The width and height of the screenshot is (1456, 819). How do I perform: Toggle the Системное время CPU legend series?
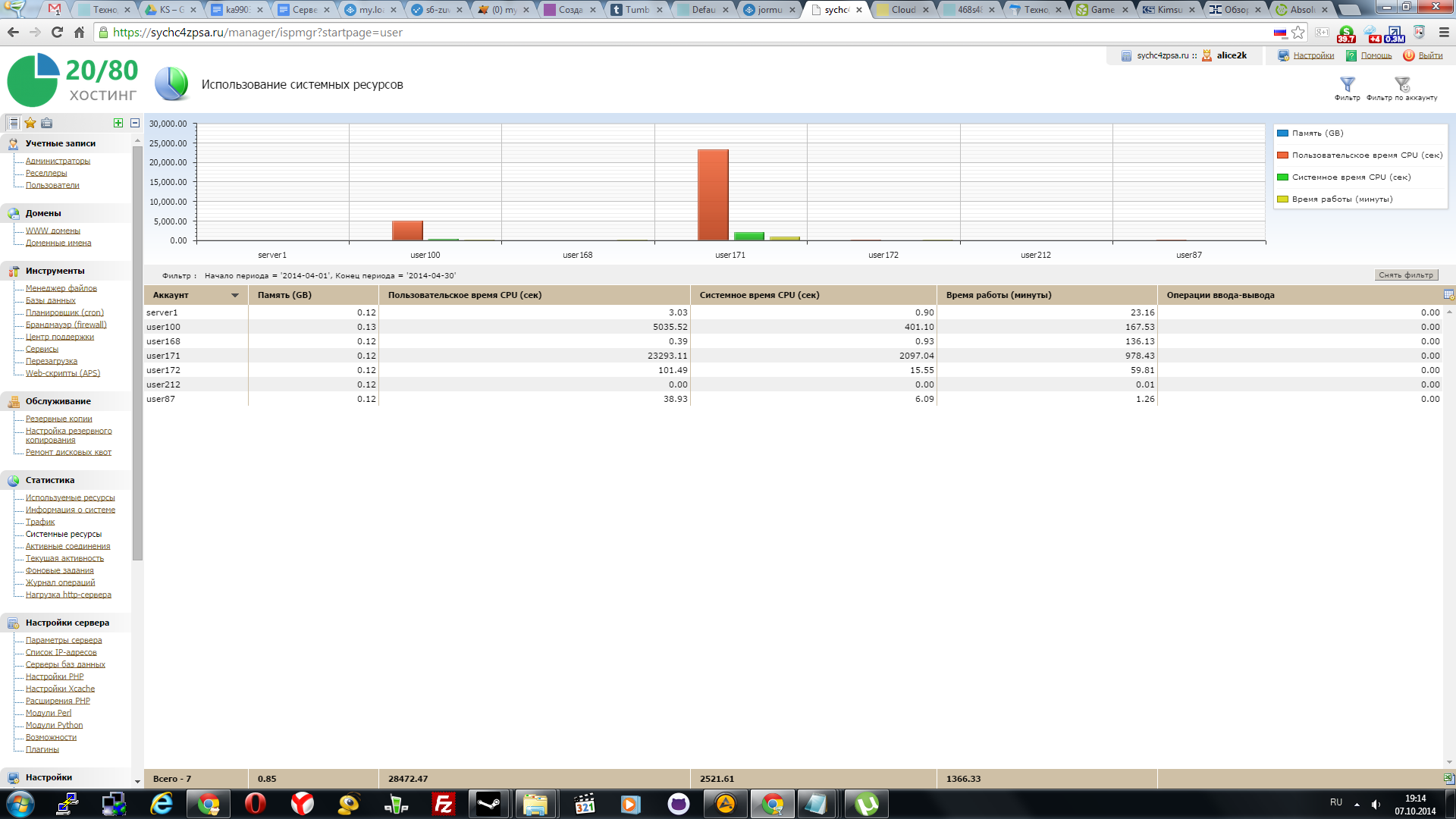click(x=1351, y=177)
